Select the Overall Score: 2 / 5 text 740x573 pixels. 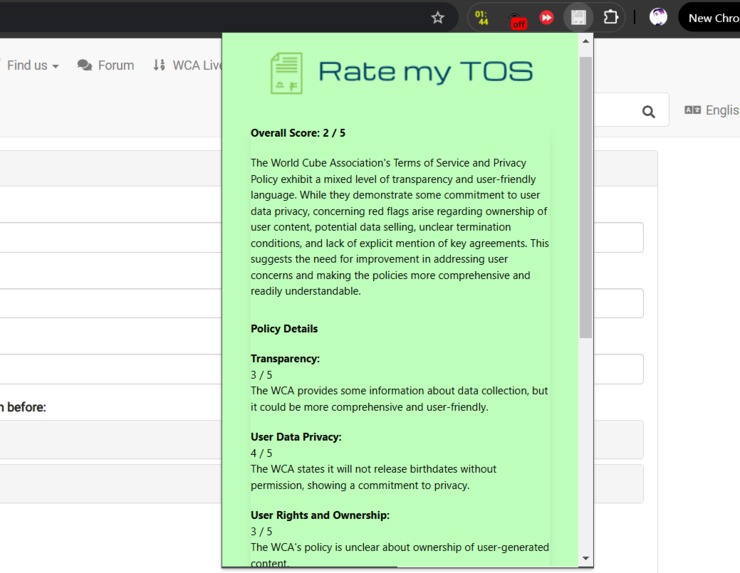[x=298, y=133]
